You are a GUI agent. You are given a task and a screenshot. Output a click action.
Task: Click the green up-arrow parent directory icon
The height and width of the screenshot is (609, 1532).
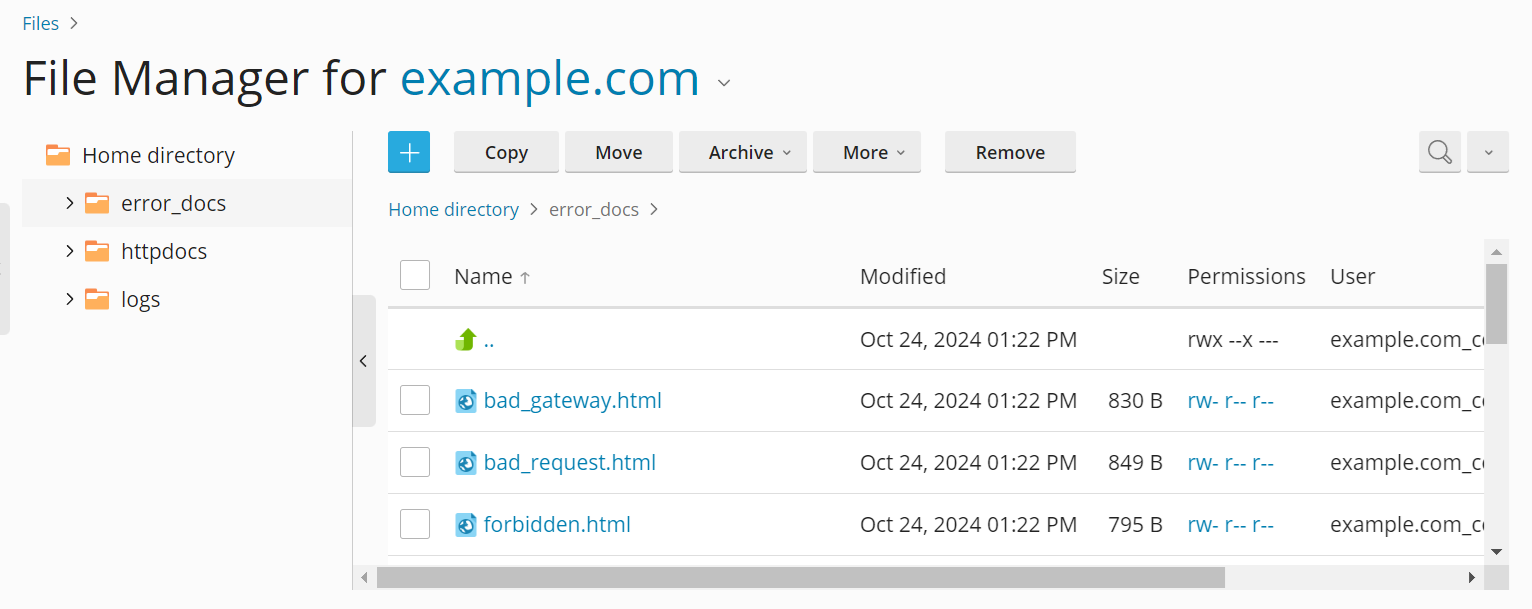[x=465, y=339]
